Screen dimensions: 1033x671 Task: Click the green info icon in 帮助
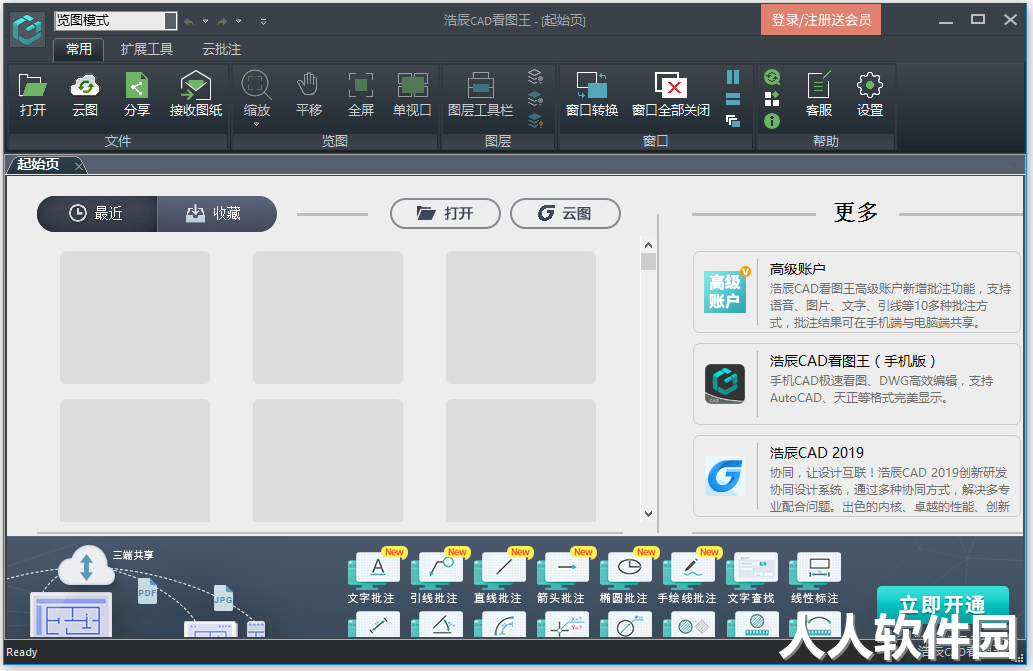[772, 121]
